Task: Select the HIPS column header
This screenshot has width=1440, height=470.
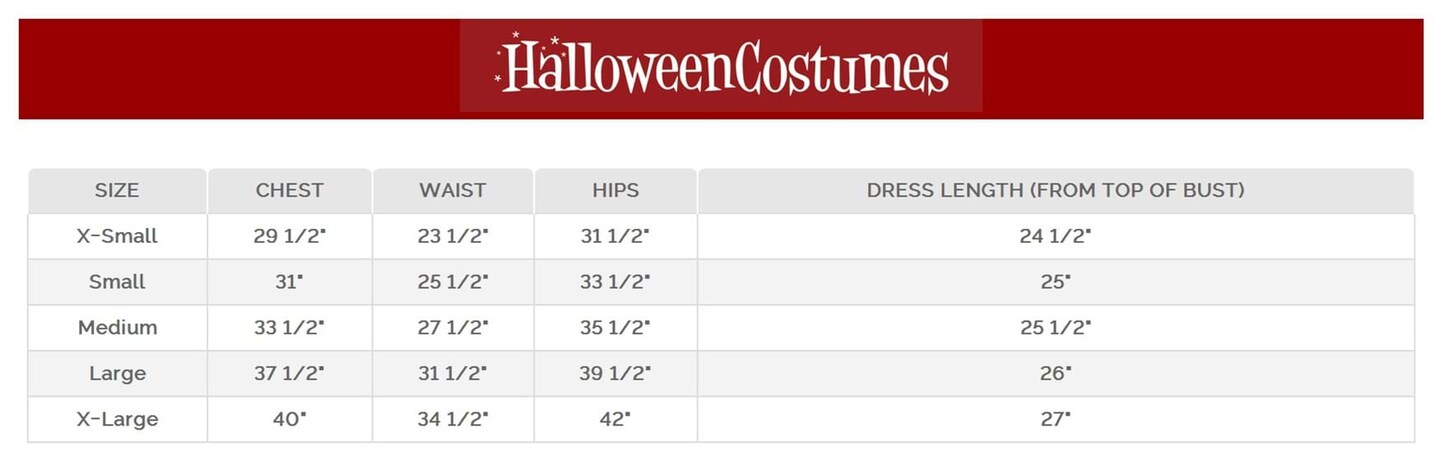Action: (x=615, y=190)
